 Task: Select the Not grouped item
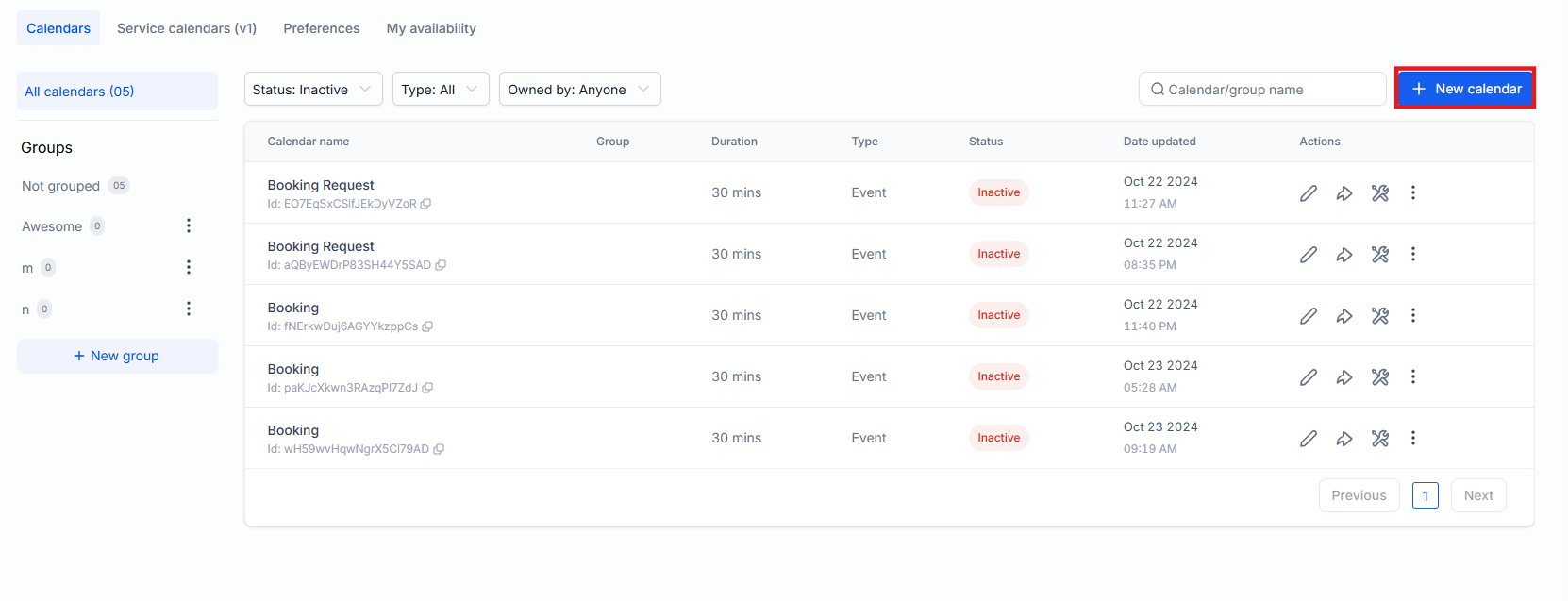point(61,186)
